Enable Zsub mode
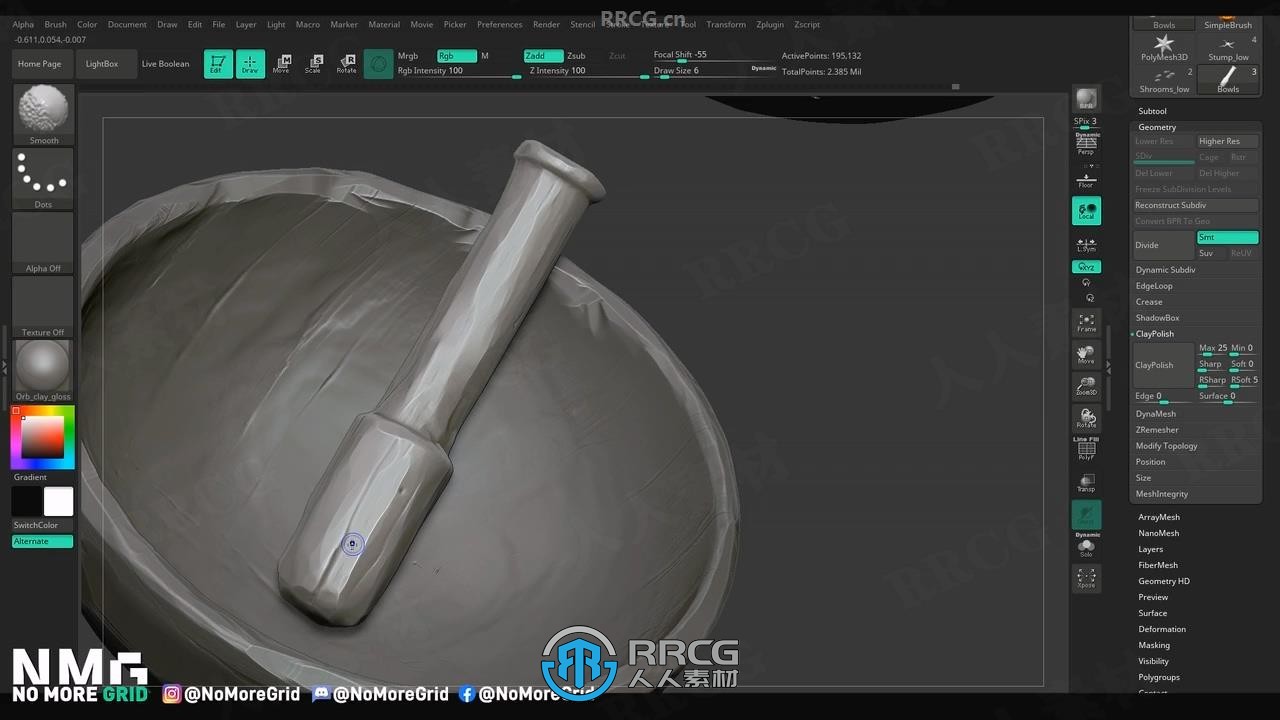The height and width of the screenshot is (720, 1280). [x=576, y=56]
